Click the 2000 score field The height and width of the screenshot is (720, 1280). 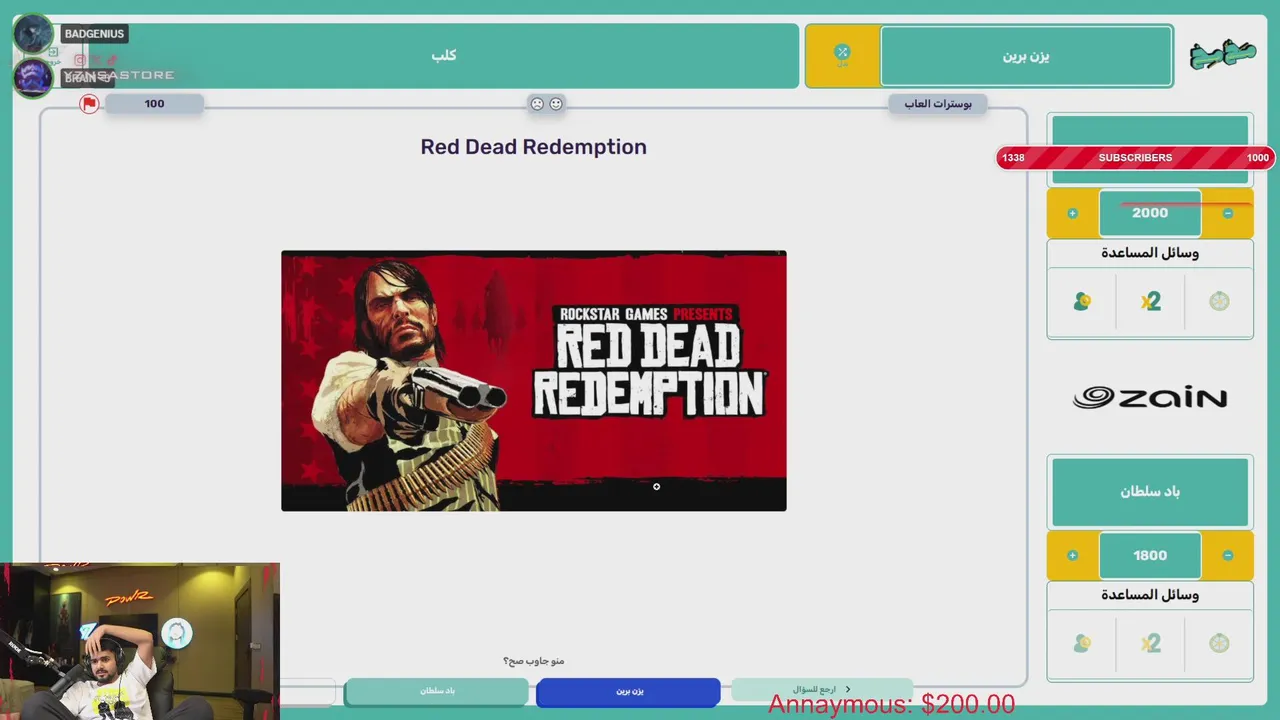(x=1150, y=213)
